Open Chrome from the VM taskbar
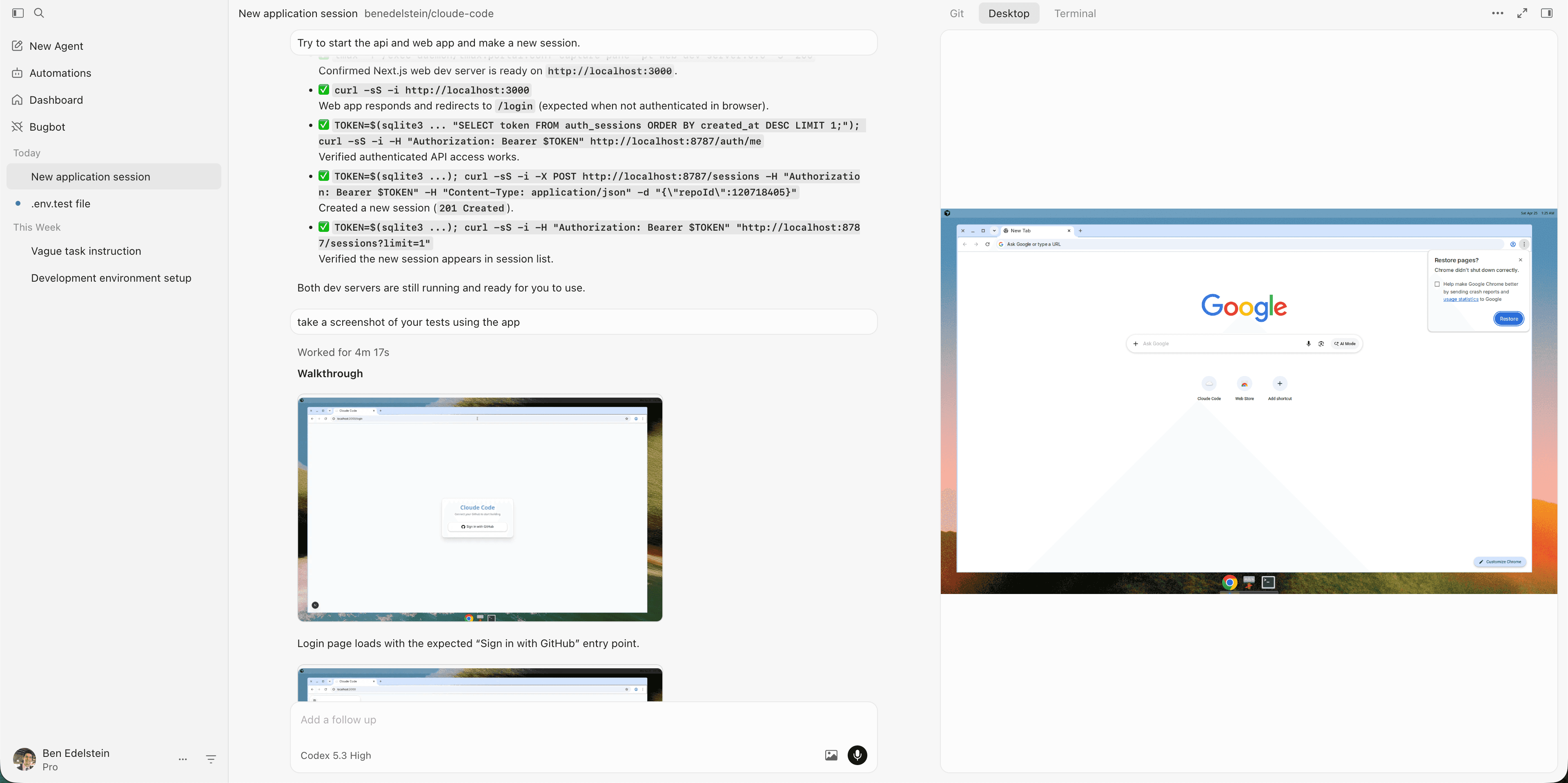The height and width of the screenshot is (783, 1568). click(x=1228, y=582)
